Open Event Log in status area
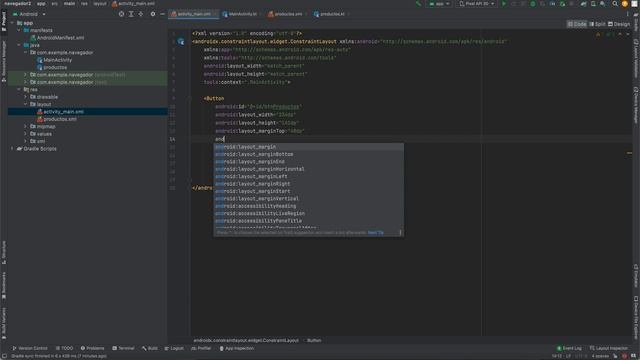Image resolution: width=640 pixels, height=360 pixels. tap(569, 348)
